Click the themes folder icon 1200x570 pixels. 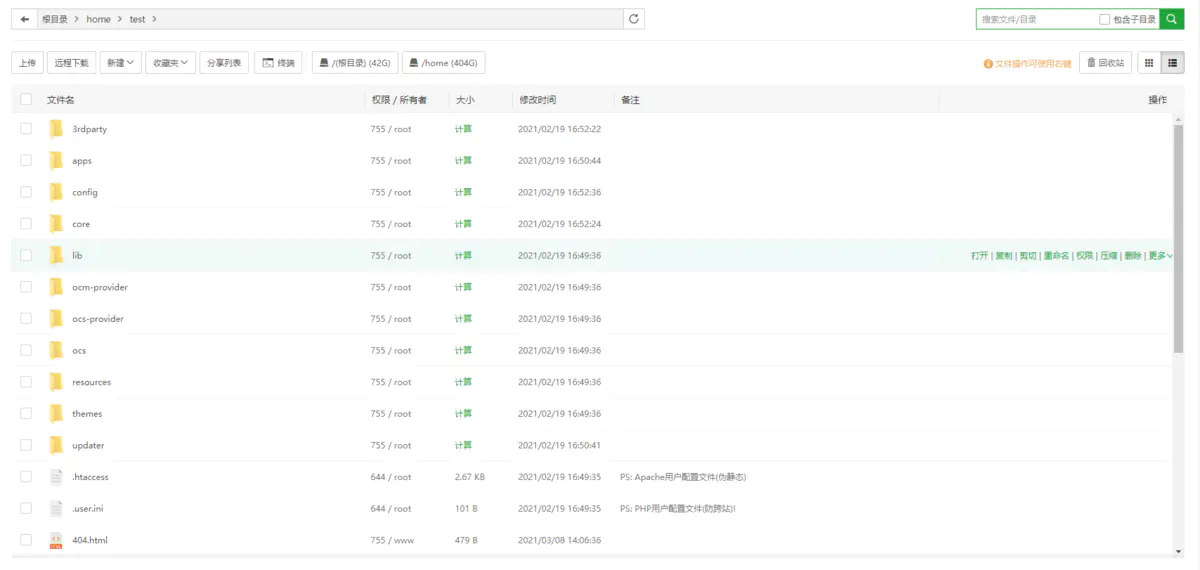click(56, 414)
